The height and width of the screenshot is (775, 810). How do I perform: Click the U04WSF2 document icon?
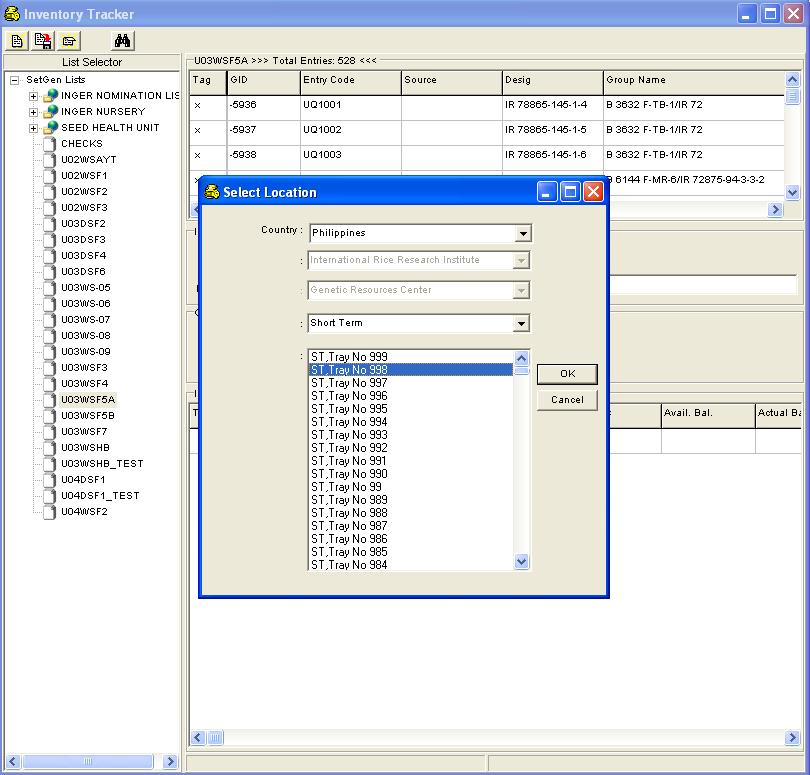tap(50, 512)
